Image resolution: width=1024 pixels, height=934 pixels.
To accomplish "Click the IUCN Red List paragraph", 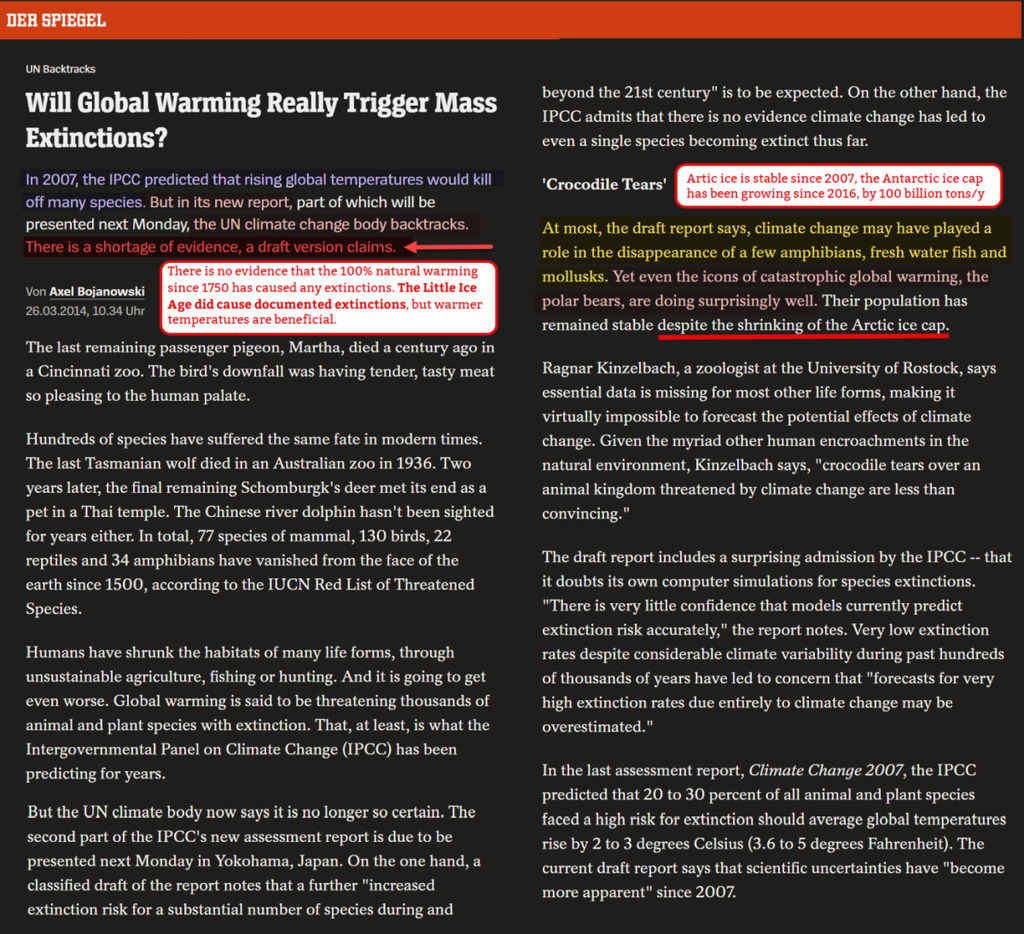I will pos(260,524).
